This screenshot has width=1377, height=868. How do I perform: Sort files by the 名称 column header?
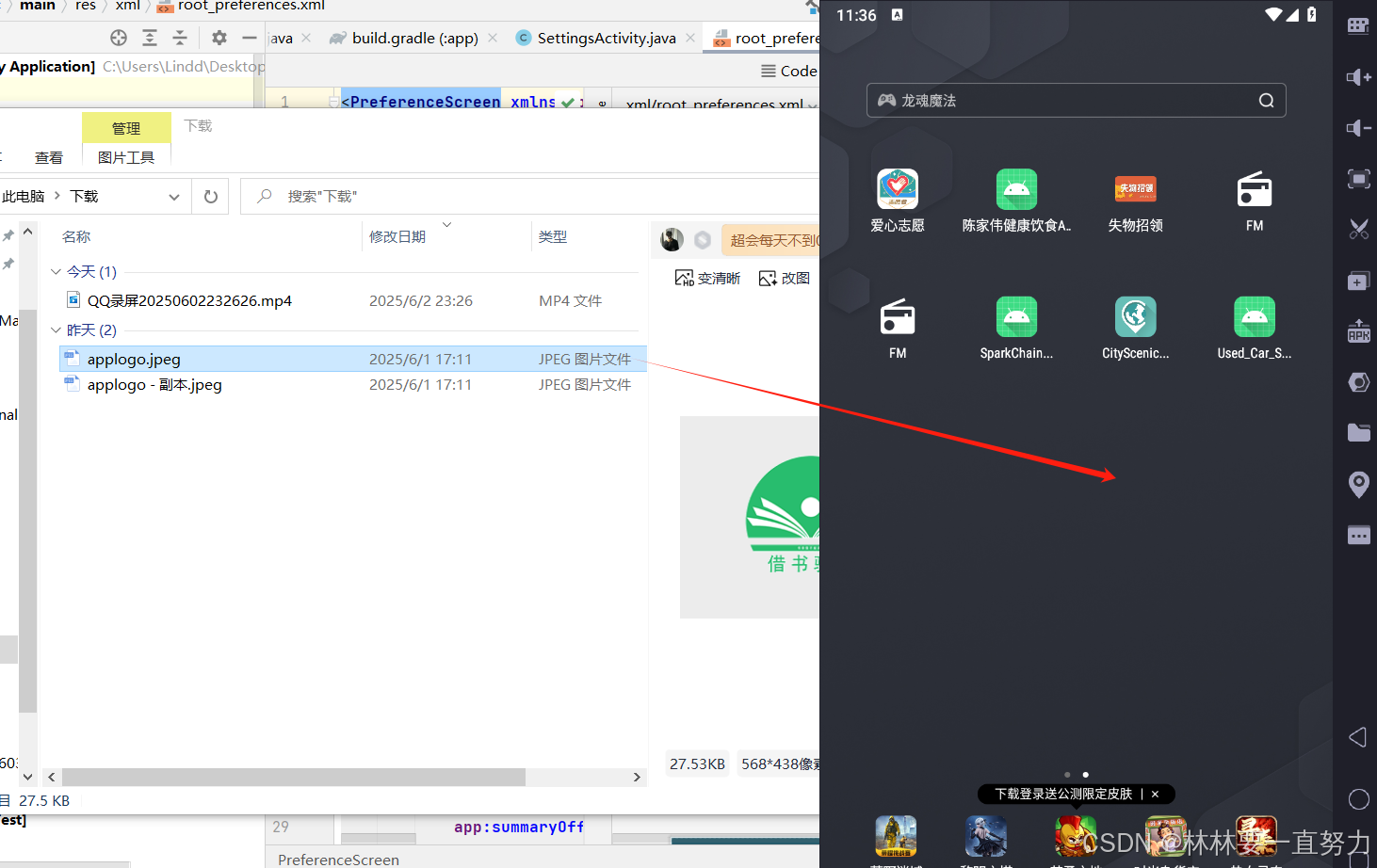(x=76, y=237)
